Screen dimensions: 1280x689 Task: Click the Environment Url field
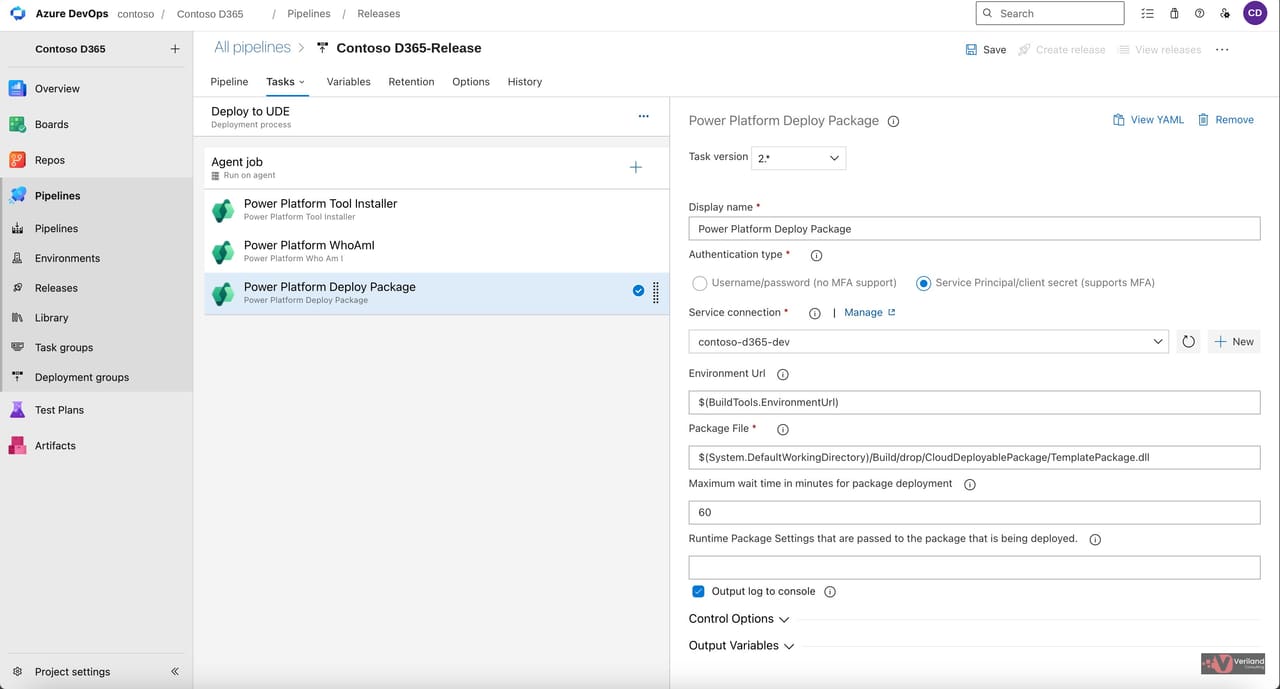(974, 402)
